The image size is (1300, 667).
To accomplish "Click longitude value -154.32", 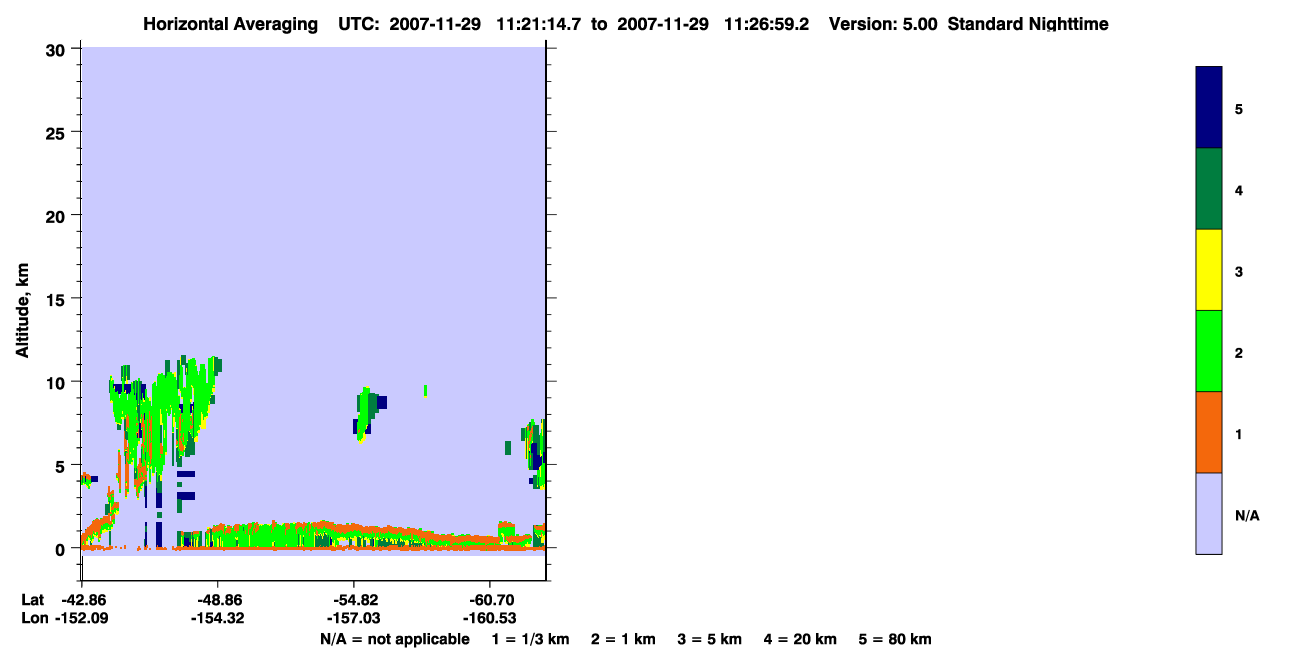I will tap(218, 619).
